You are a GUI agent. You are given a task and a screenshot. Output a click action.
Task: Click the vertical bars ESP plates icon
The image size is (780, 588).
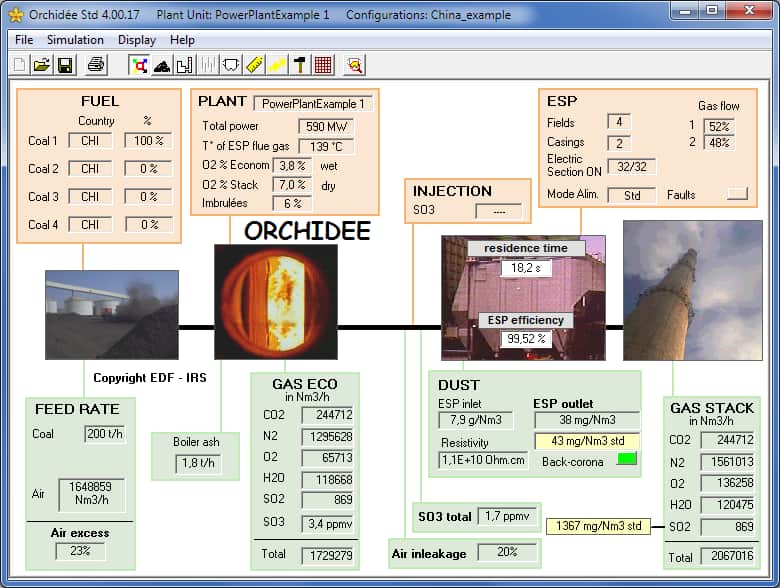tap(208, 65)
